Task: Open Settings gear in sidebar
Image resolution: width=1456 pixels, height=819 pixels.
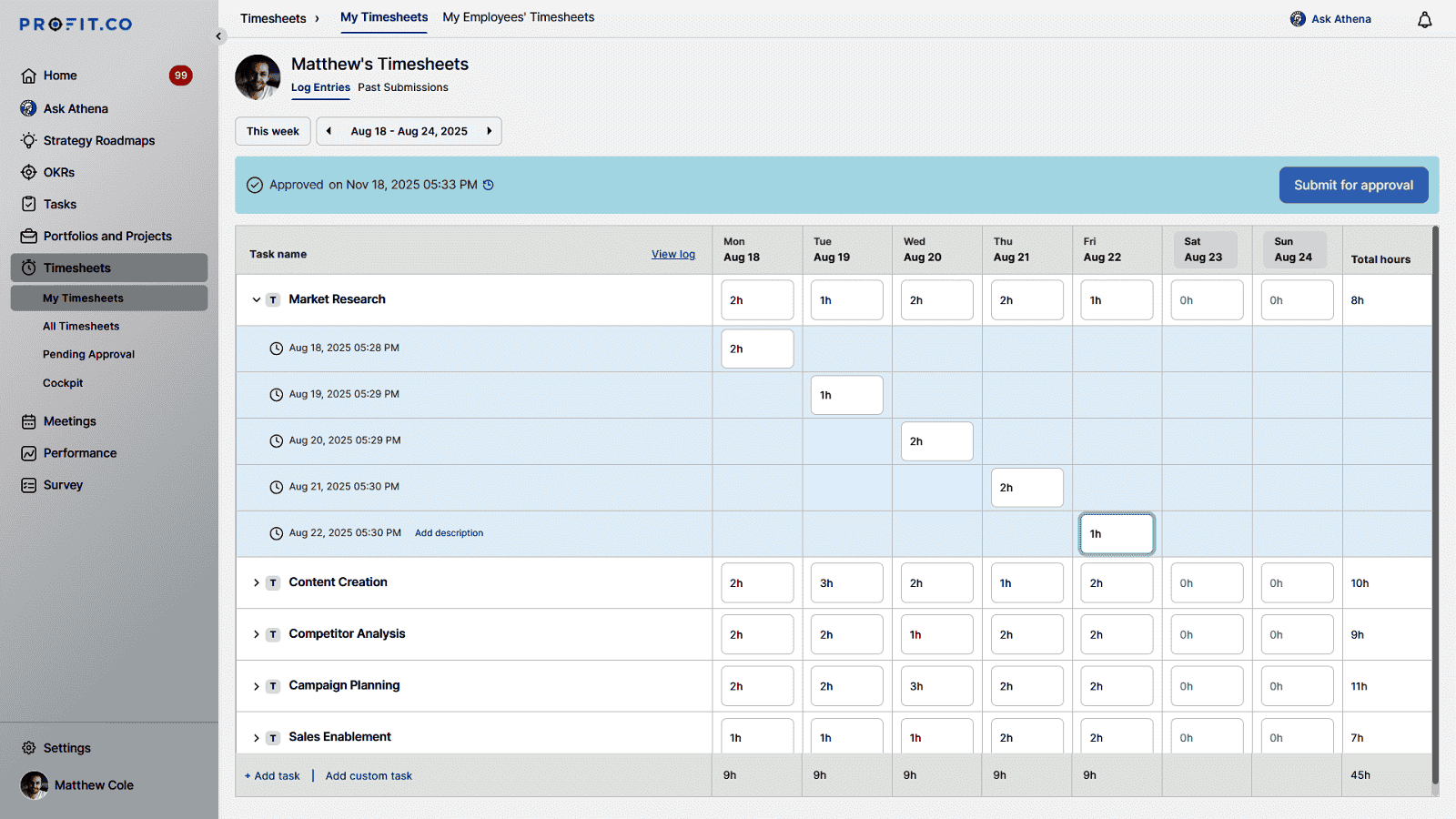Action: coord(29,748)
